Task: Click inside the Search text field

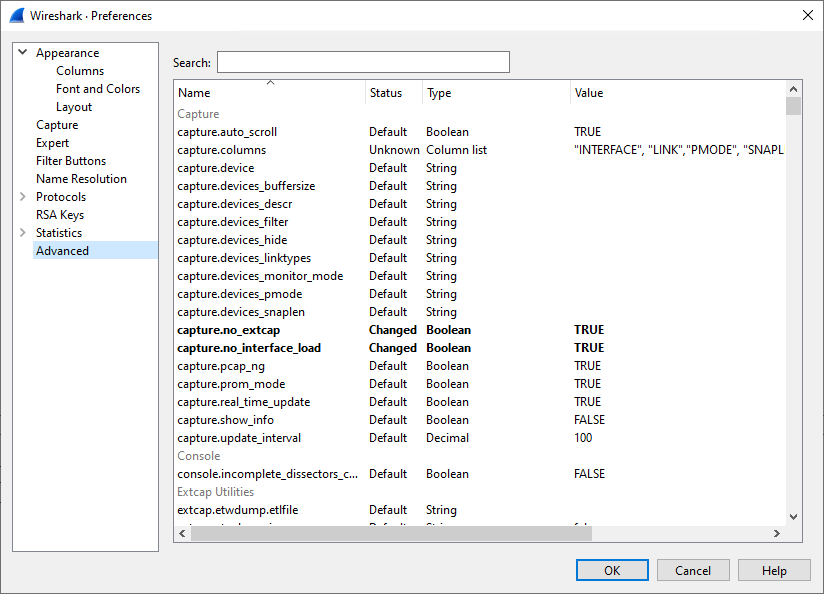Action: coord(363,63)
